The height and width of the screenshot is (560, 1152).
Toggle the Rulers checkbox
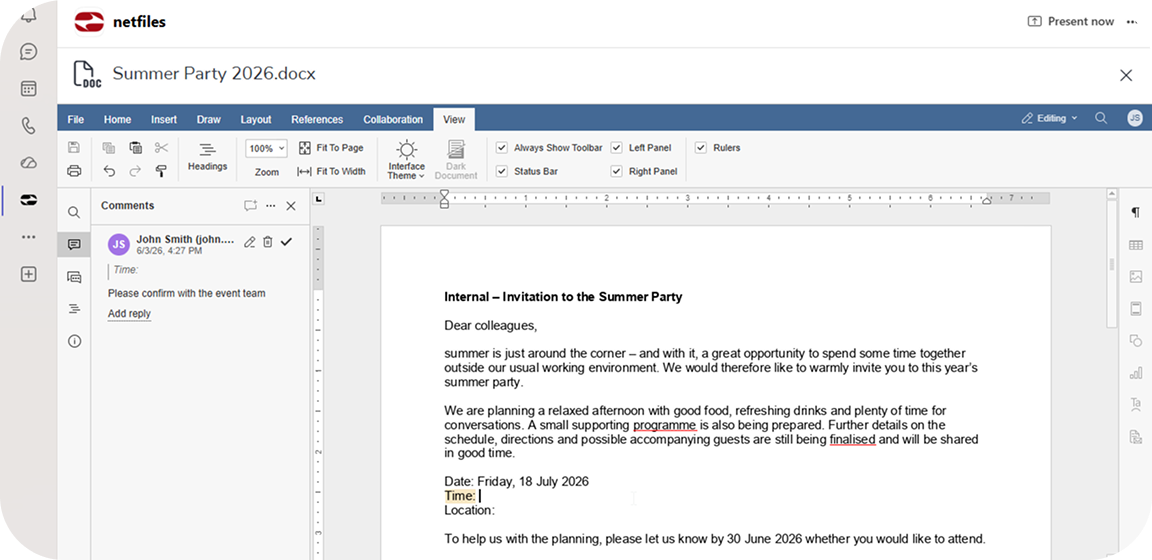point(701,148)
